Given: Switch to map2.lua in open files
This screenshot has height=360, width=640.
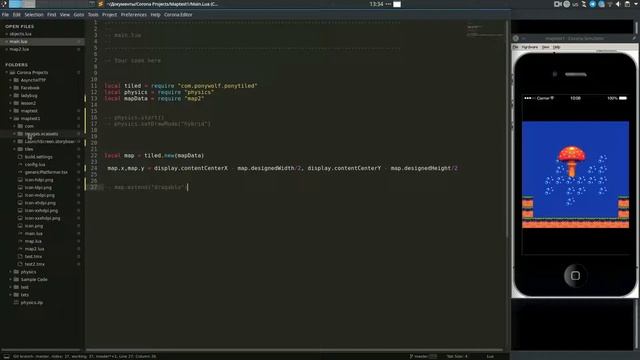Looking at the screenshot, I should click(19, 49).
